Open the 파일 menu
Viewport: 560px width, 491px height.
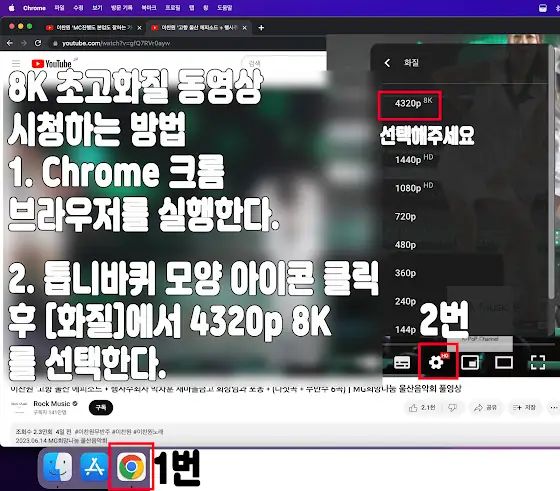pos(59,7)
